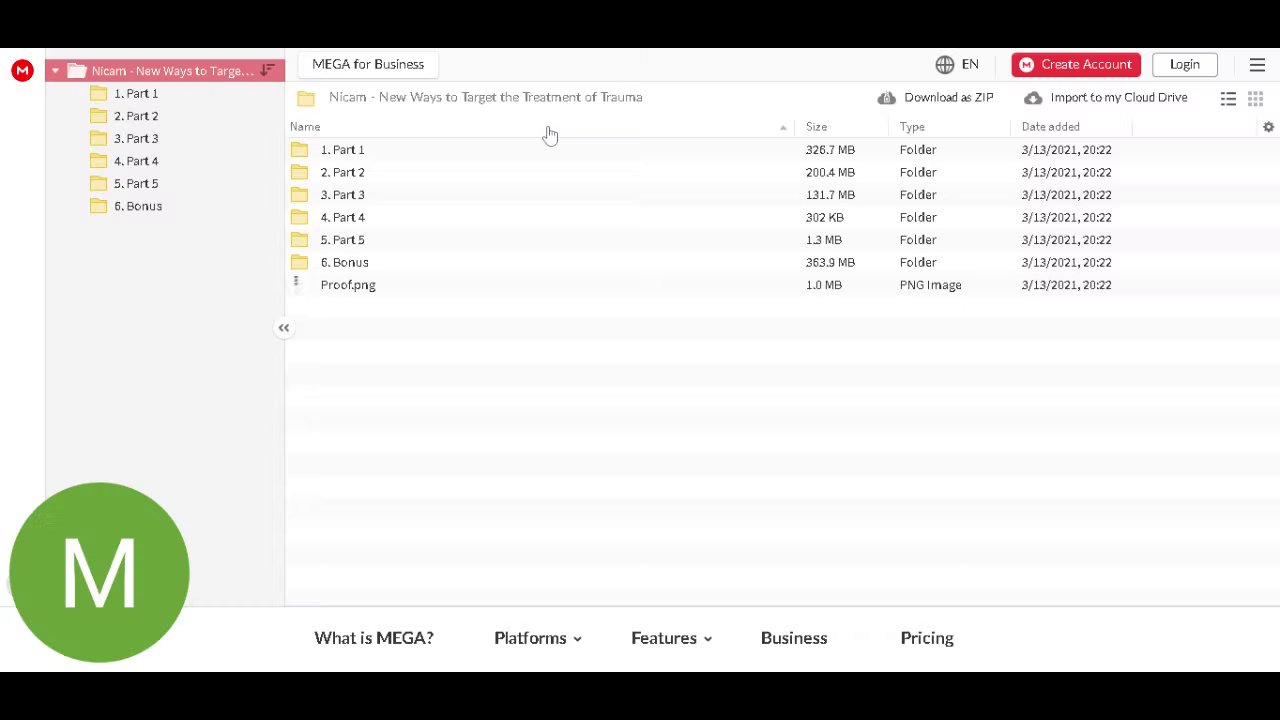Click the 326.7 MB size value
Image resolution: width=1280 pixels, height=720 pixels.
coord(830,150)
